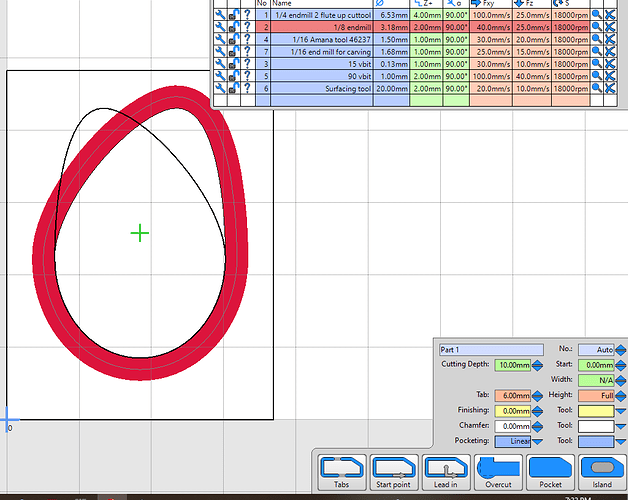Click wrench icon for 1/8 endmill row
Viewport: 628px width, 500px height.
pyautogui.click(x=220, y=28)
